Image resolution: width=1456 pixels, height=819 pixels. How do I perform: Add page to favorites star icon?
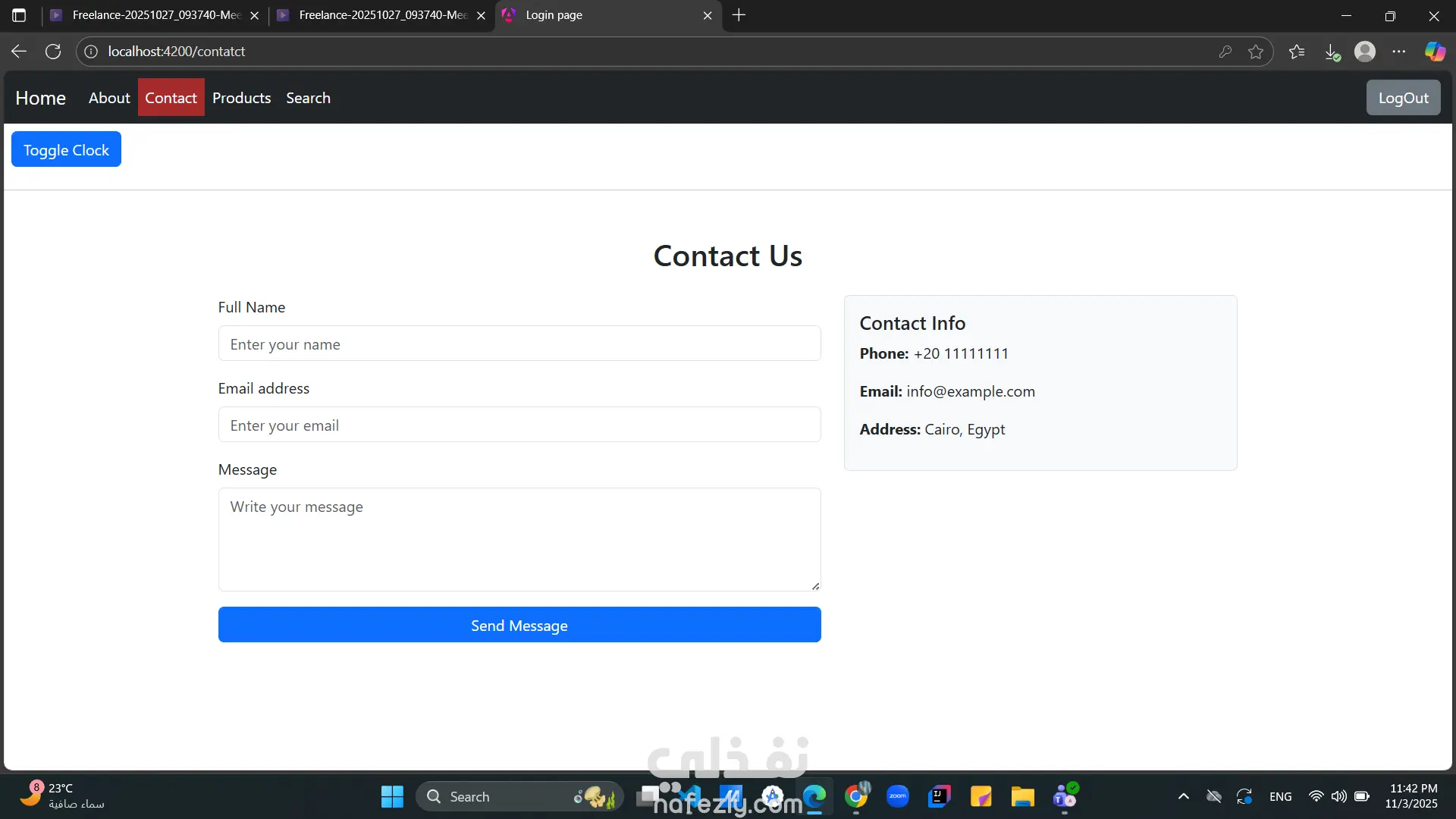1256,52
